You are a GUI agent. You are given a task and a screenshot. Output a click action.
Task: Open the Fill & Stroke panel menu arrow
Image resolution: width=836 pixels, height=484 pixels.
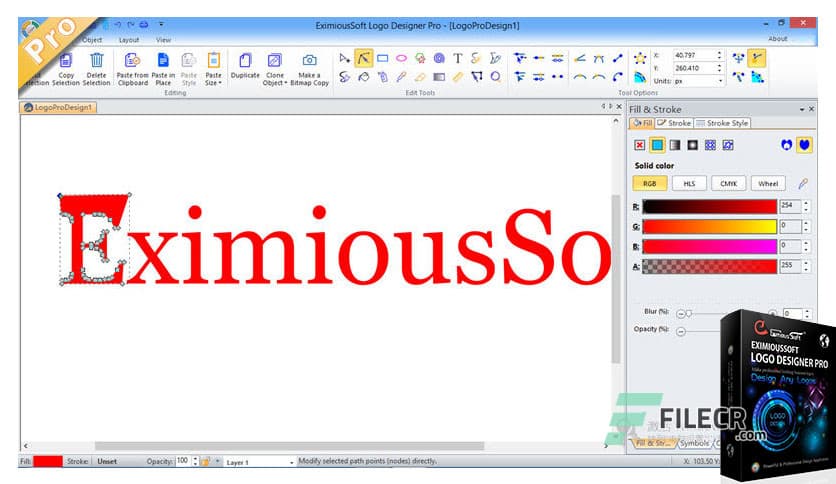pyautogui.click(x=802, y=109)
